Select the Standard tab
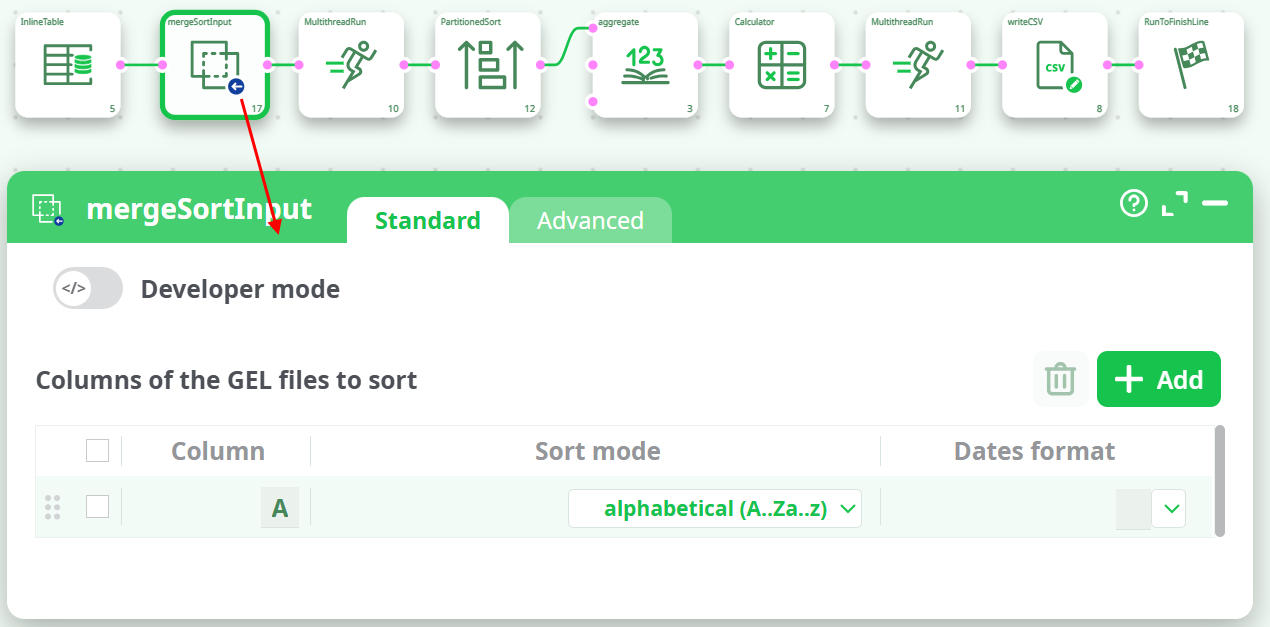The image size is (1270, 627). (x=427, y=220)
